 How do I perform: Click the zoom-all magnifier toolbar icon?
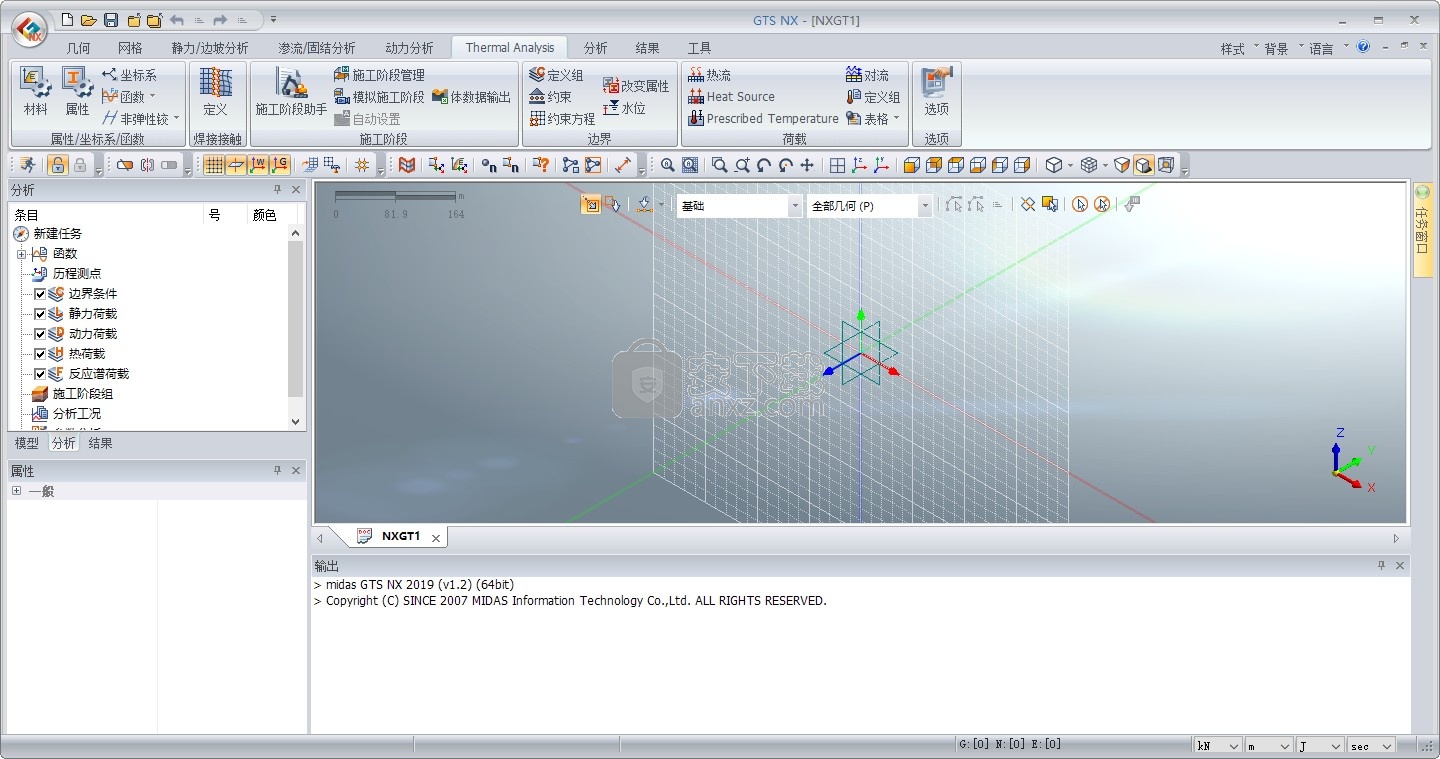coord(667,165)
